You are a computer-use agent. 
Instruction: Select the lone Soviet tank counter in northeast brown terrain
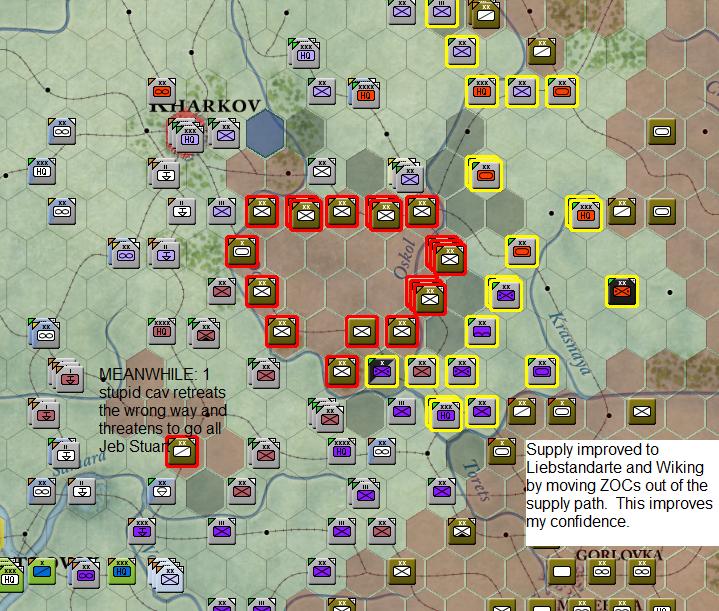[x=662, y=132]
